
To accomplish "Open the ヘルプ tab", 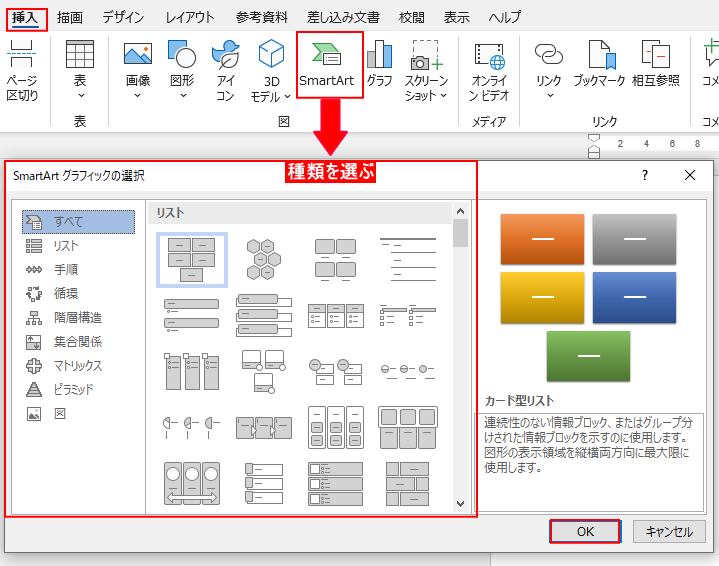I will [x=504, y=17].
